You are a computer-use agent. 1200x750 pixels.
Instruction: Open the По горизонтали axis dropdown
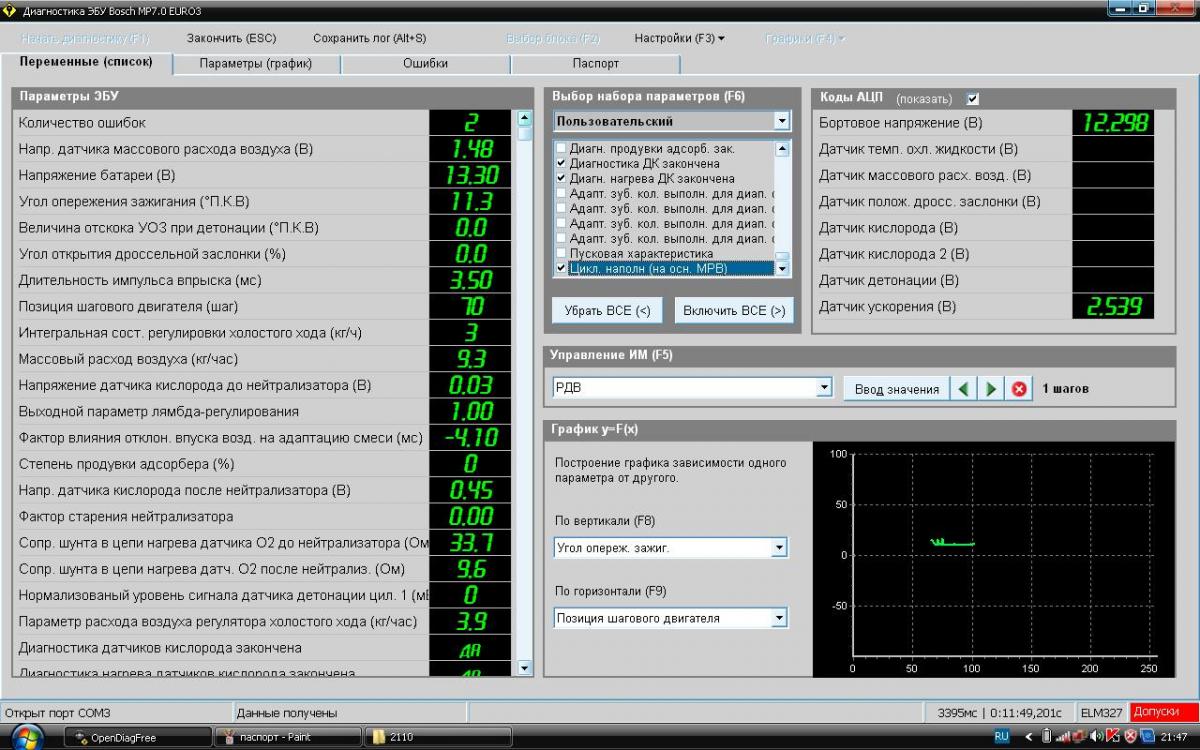779,618
